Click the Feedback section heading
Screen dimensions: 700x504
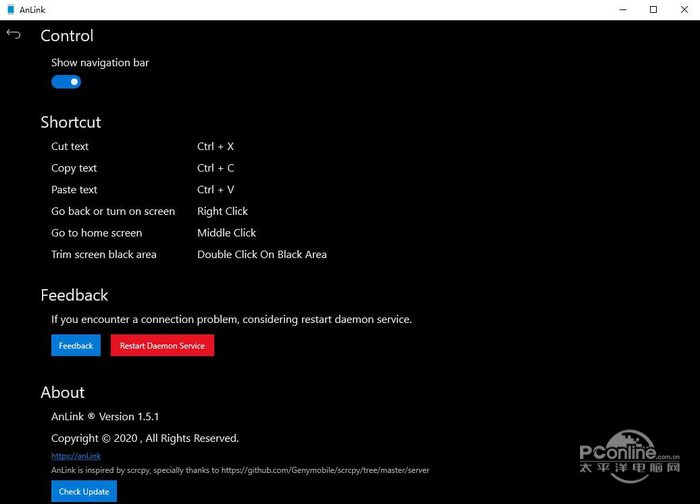[x=74, y=295]
